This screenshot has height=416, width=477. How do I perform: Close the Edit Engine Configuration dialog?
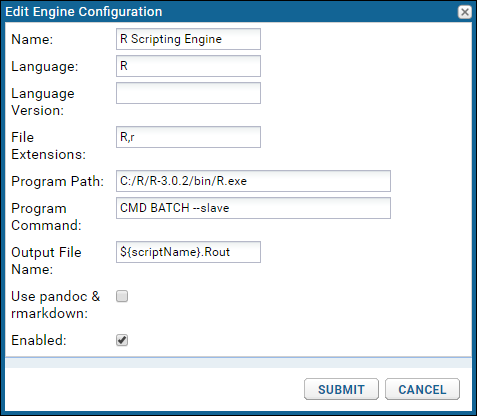(x=465, y=12)
